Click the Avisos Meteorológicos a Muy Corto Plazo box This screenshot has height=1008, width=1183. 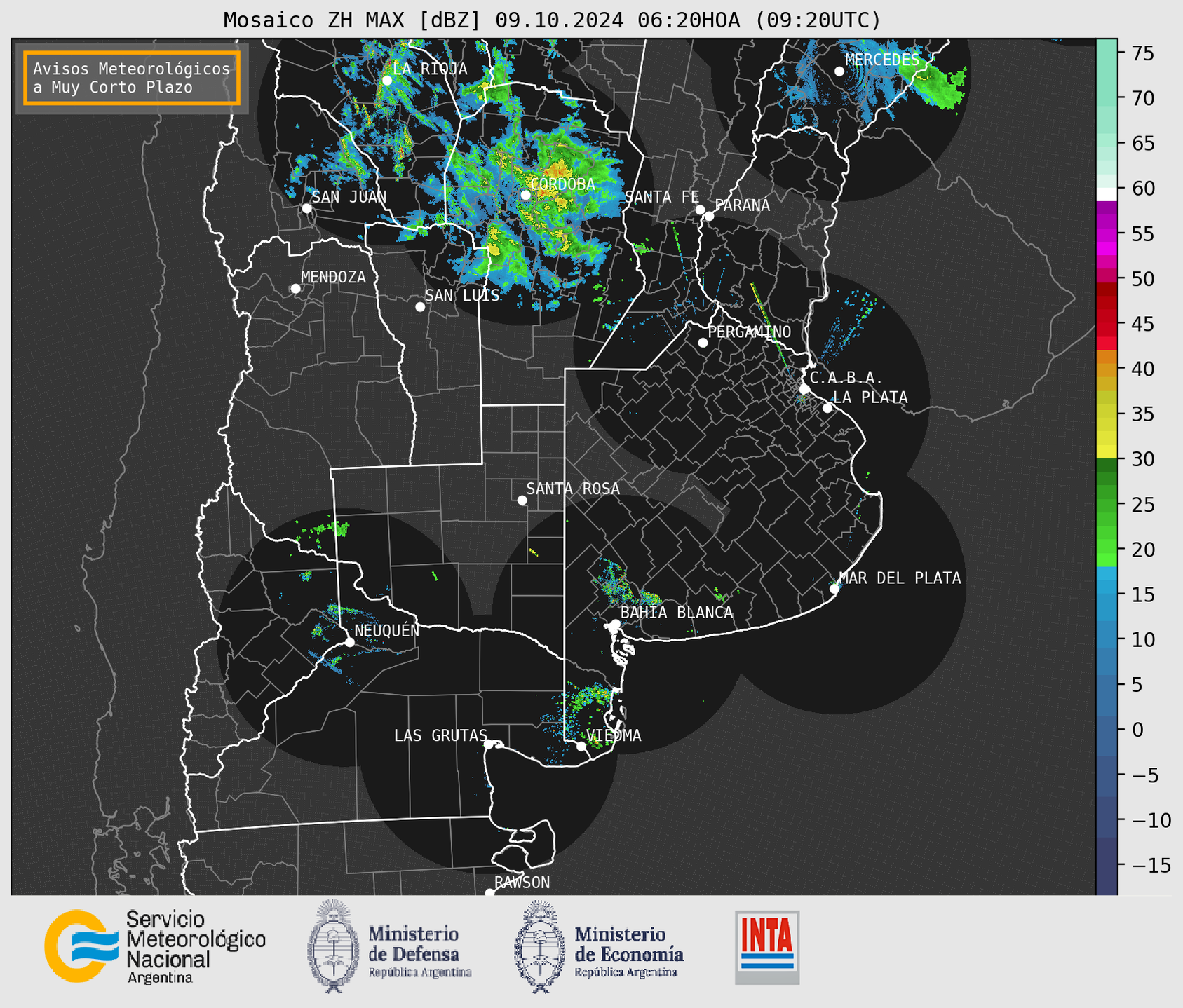click(132, 78)
